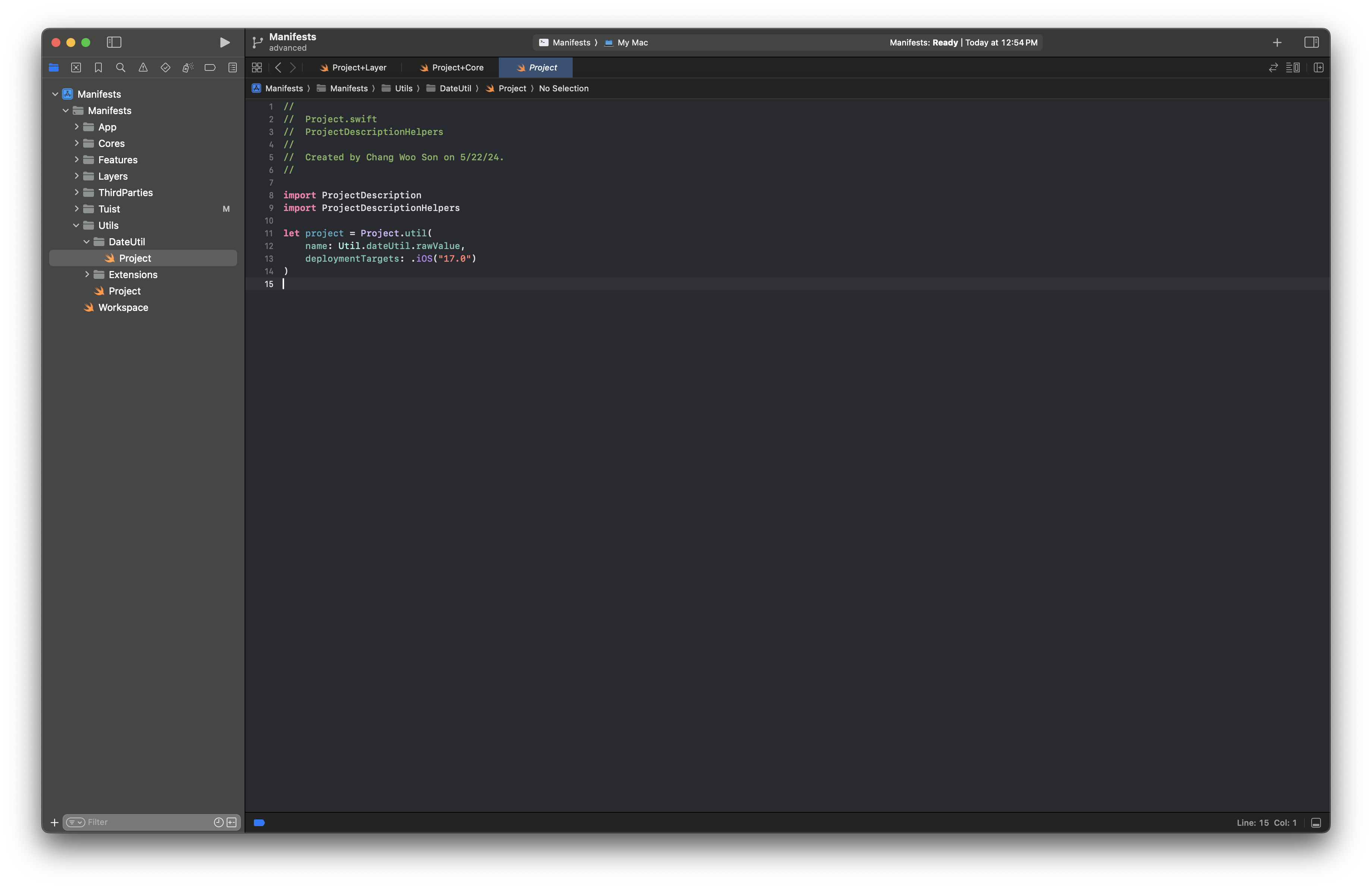Open the Project file under Utils

click(143, 291)
